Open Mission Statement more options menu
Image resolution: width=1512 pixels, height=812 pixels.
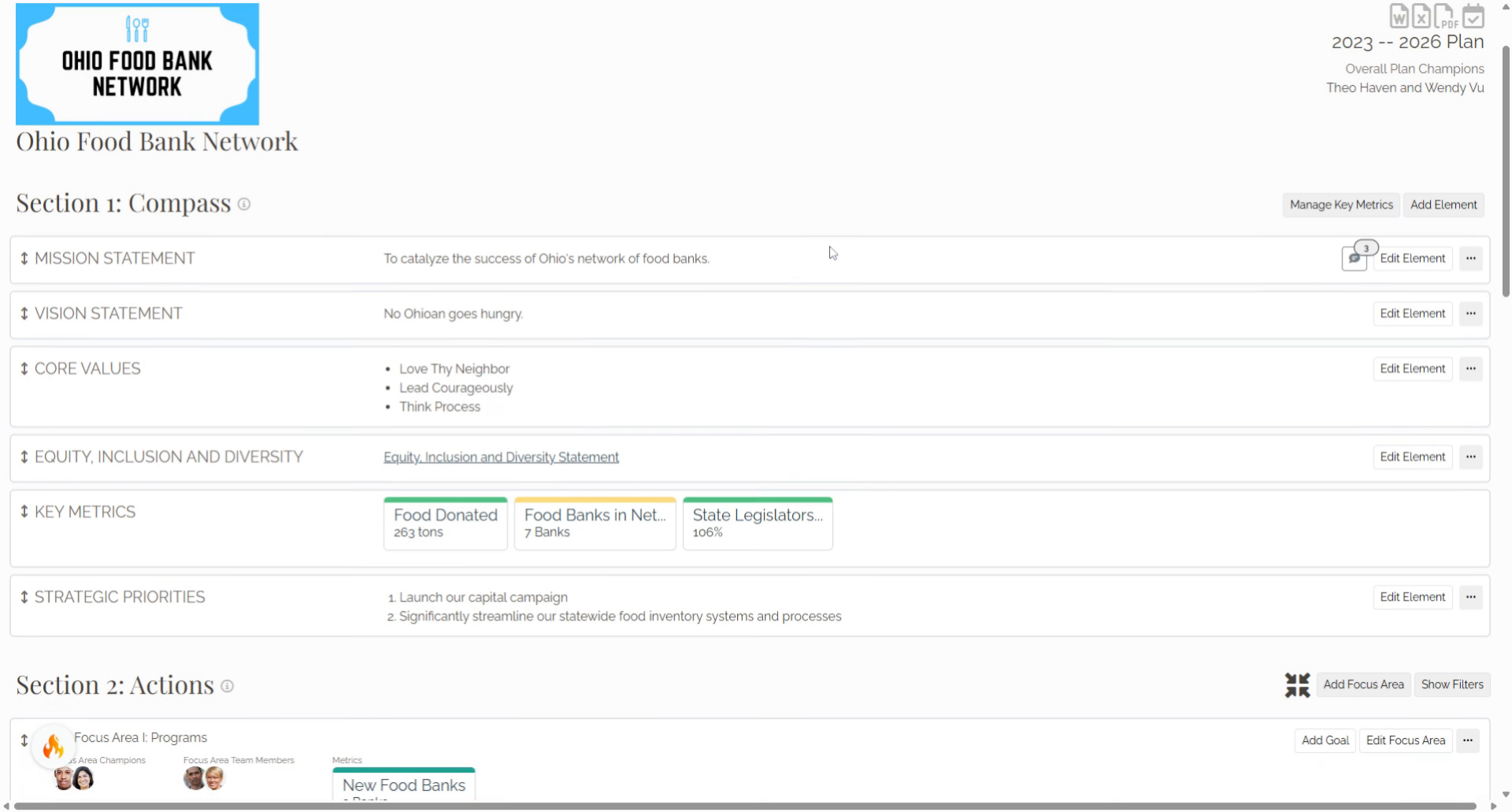point(1470,258)
